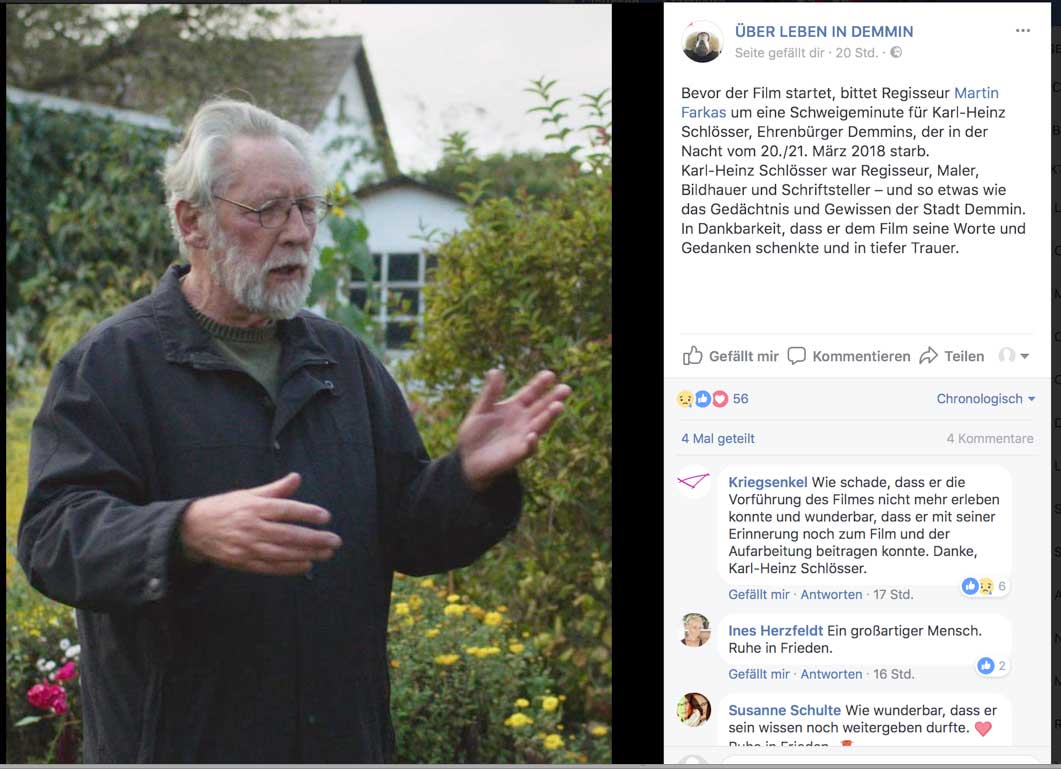The height and width of the screenshot is (769, 1061).
Task: Click the thumbs-up Gefällt mir icon
Action: [x=692, y=355]
